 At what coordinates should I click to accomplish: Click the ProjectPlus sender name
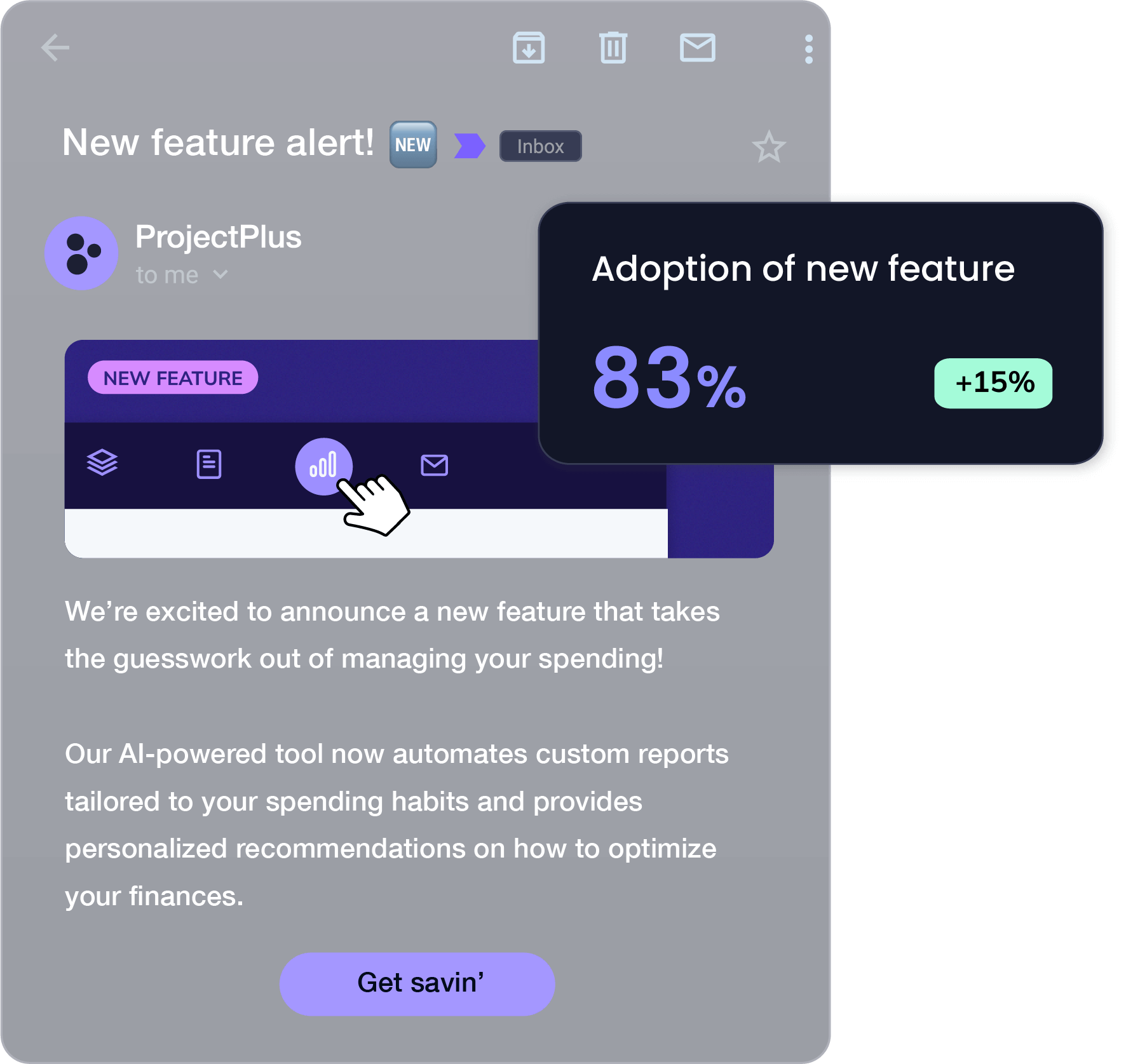(219, 237)
